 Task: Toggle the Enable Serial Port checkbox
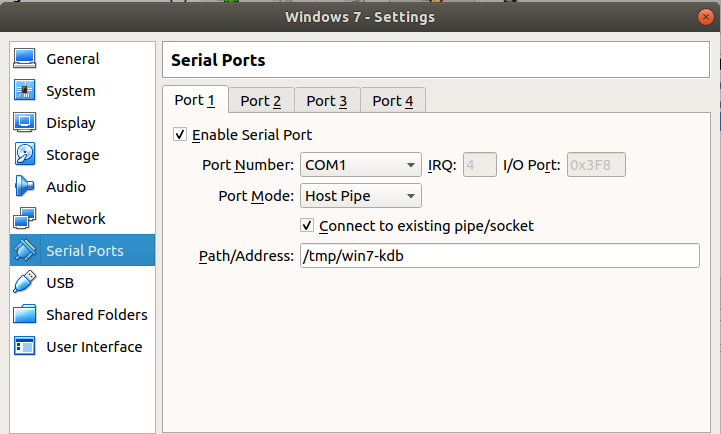point(180,134)
